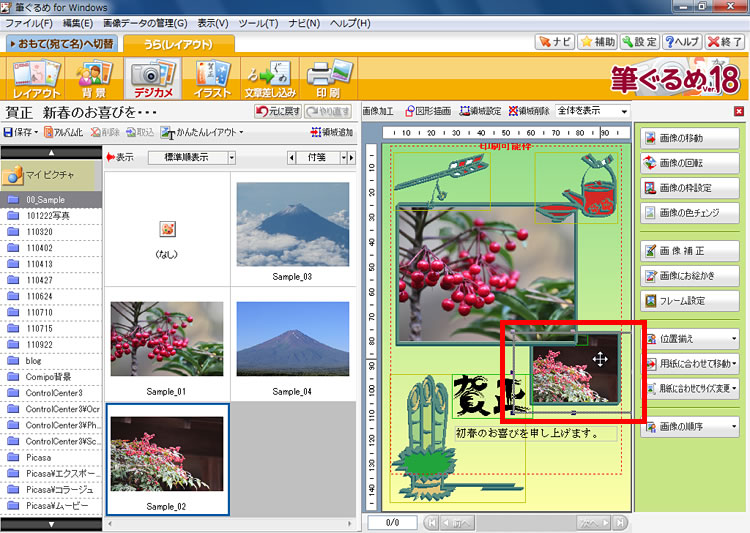Screen dimensions: 750x533
Task: Open 設定 settings
Action: click(x=640, y=42)
